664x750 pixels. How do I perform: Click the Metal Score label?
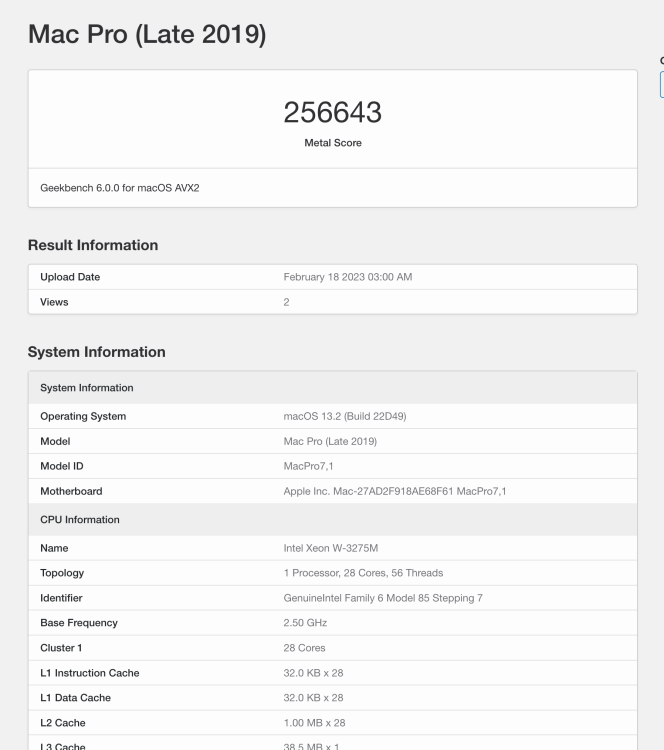[332, 143]
